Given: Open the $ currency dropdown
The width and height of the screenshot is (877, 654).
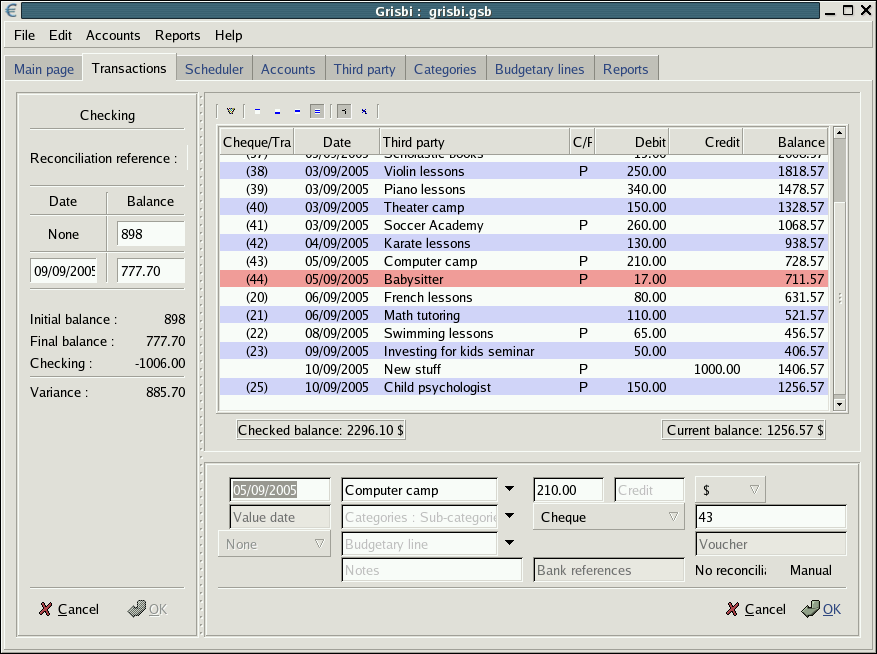Looking at the screenshot, I should 730,490.
